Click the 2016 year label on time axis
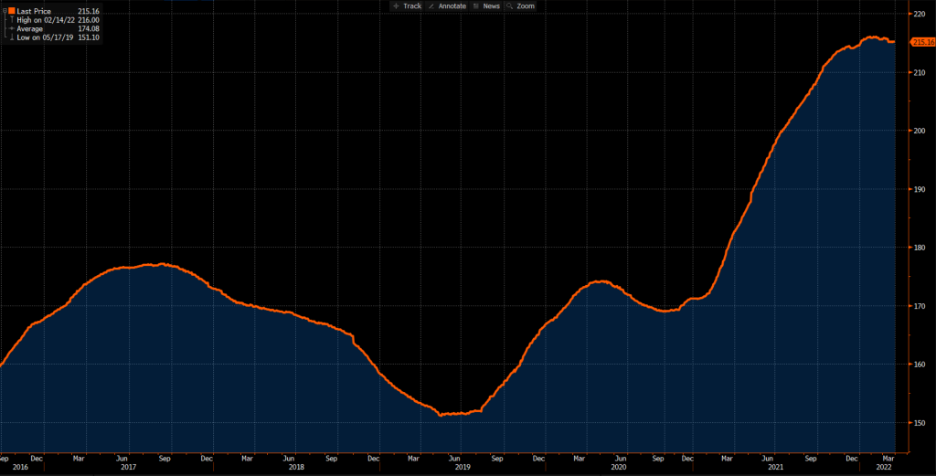Viewport: 936px width, 476px height. pos(20,467)
